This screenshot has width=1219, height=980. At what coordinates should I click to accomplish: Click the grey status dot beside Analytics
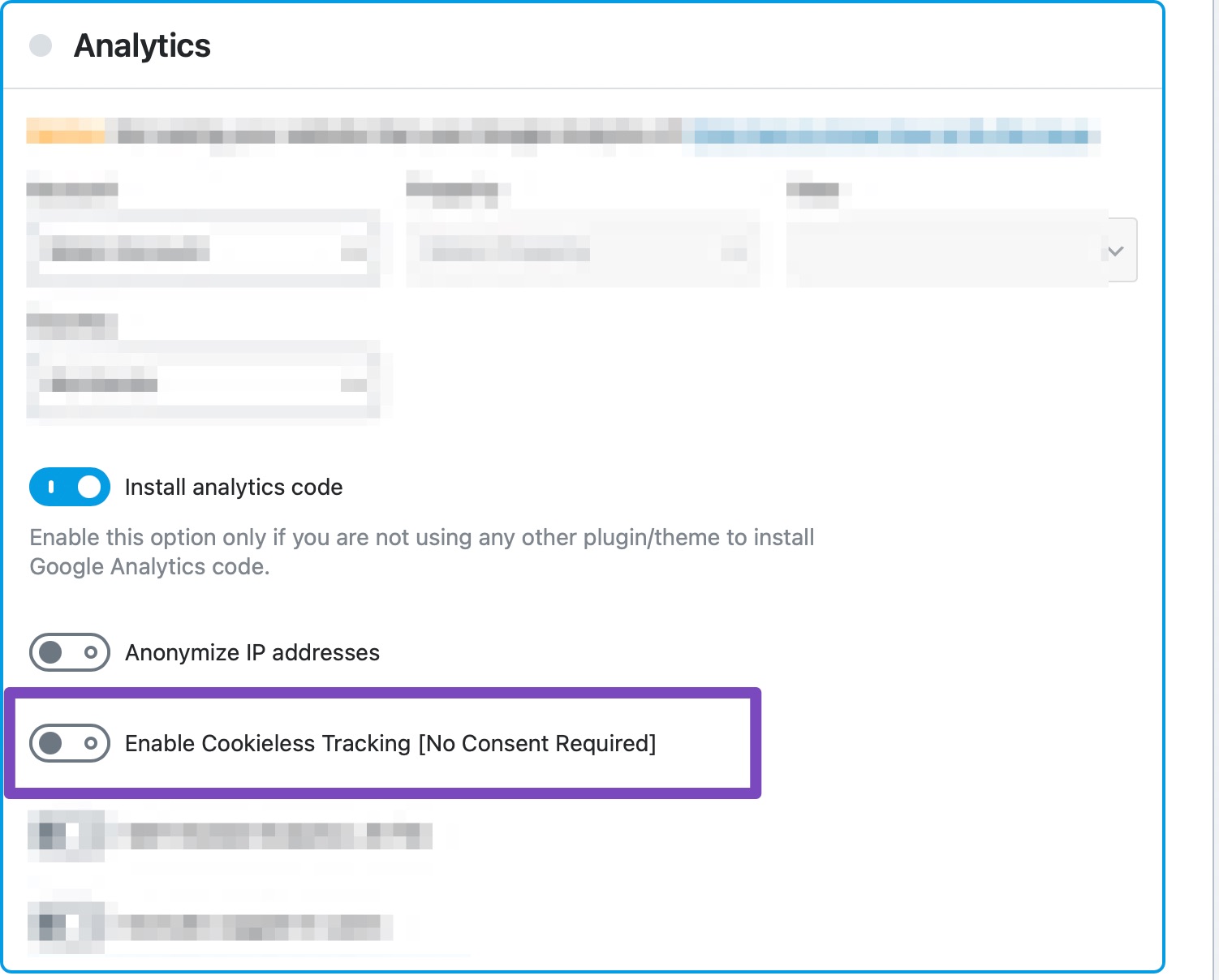(x=41, y=45)
